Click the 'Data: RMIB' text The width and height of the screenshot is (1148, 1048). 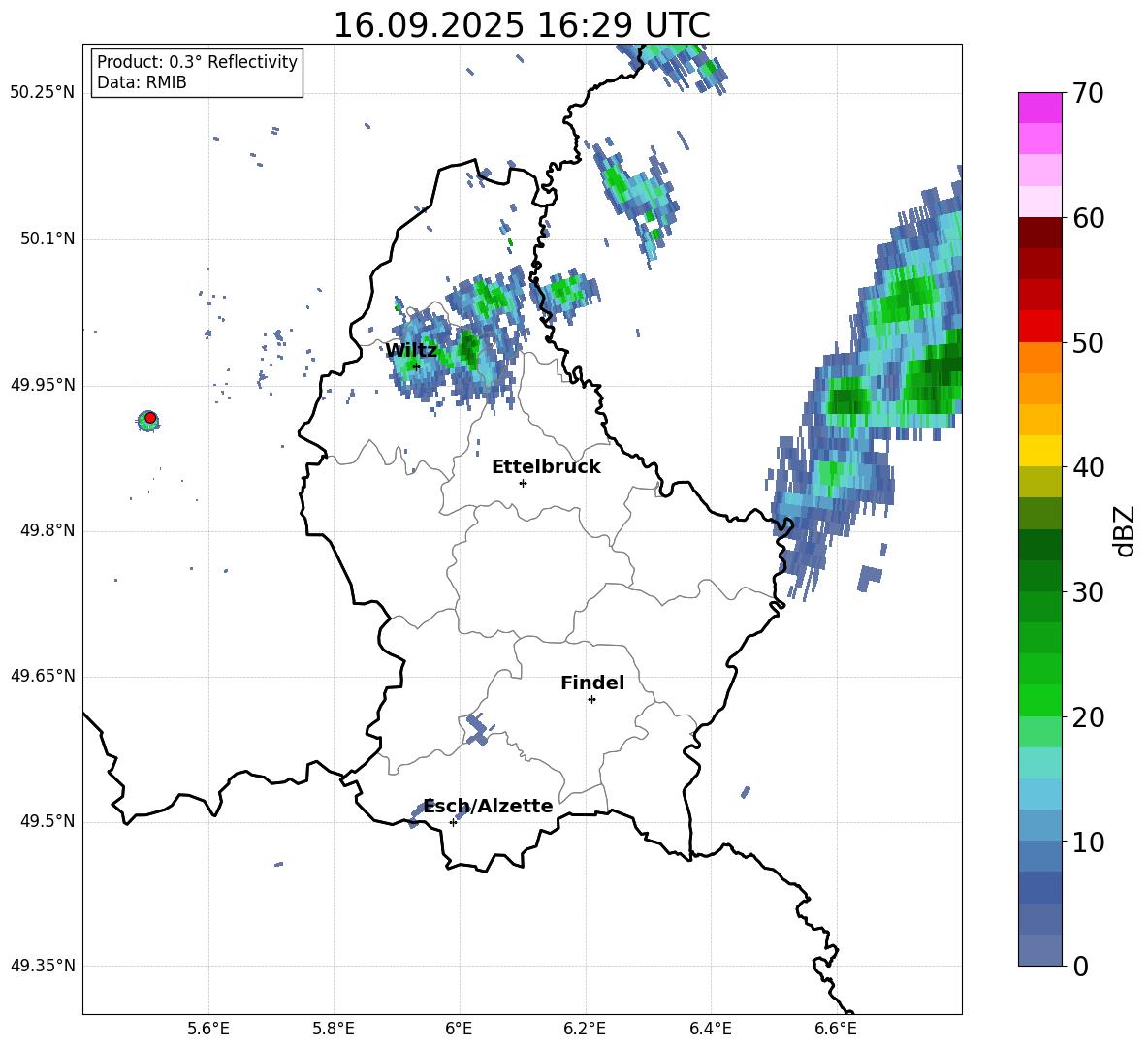click(x=142, y=82)
